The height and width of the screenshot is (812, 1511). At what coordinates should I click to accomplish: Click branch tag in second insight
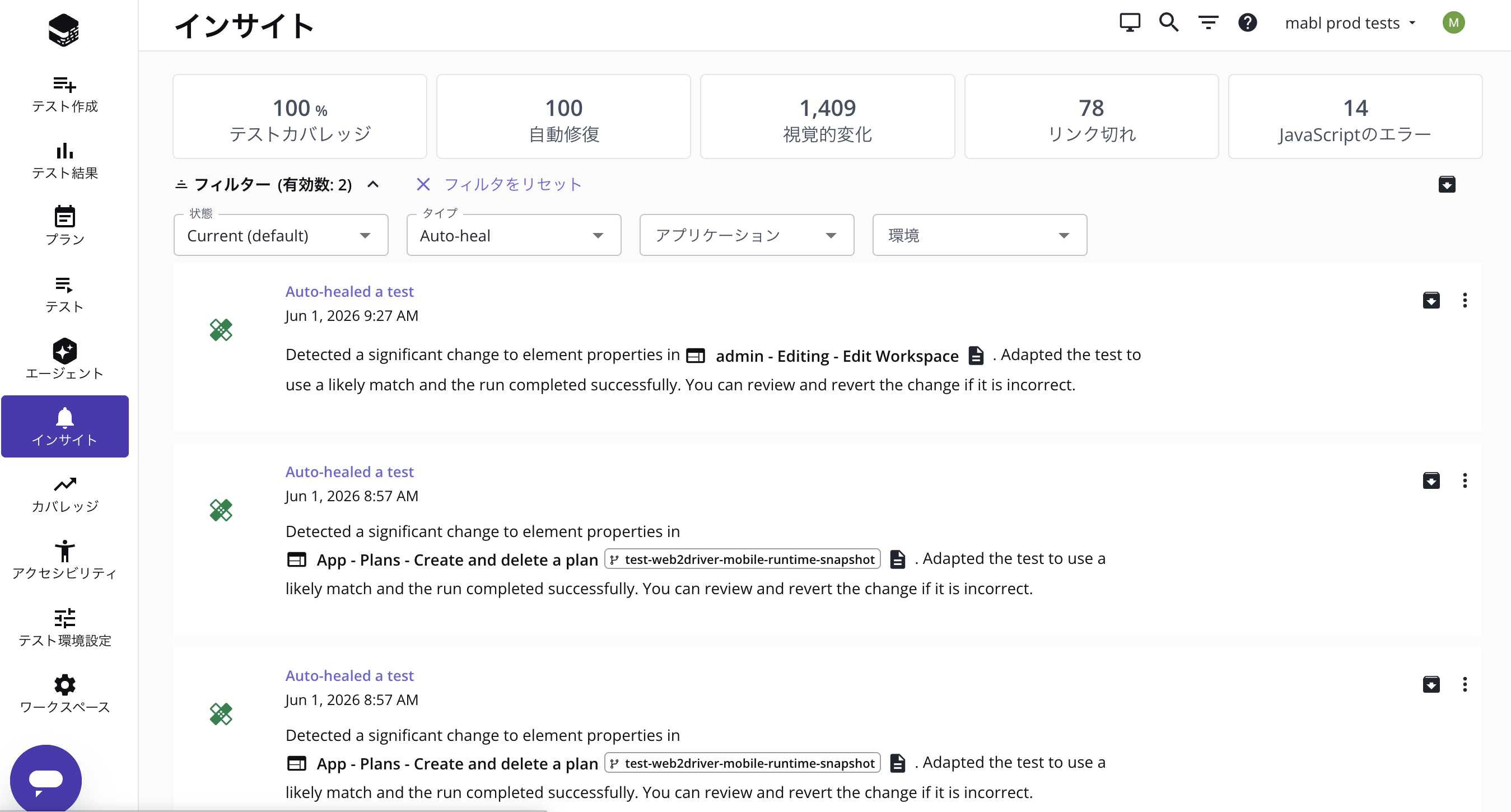point(743,559)
